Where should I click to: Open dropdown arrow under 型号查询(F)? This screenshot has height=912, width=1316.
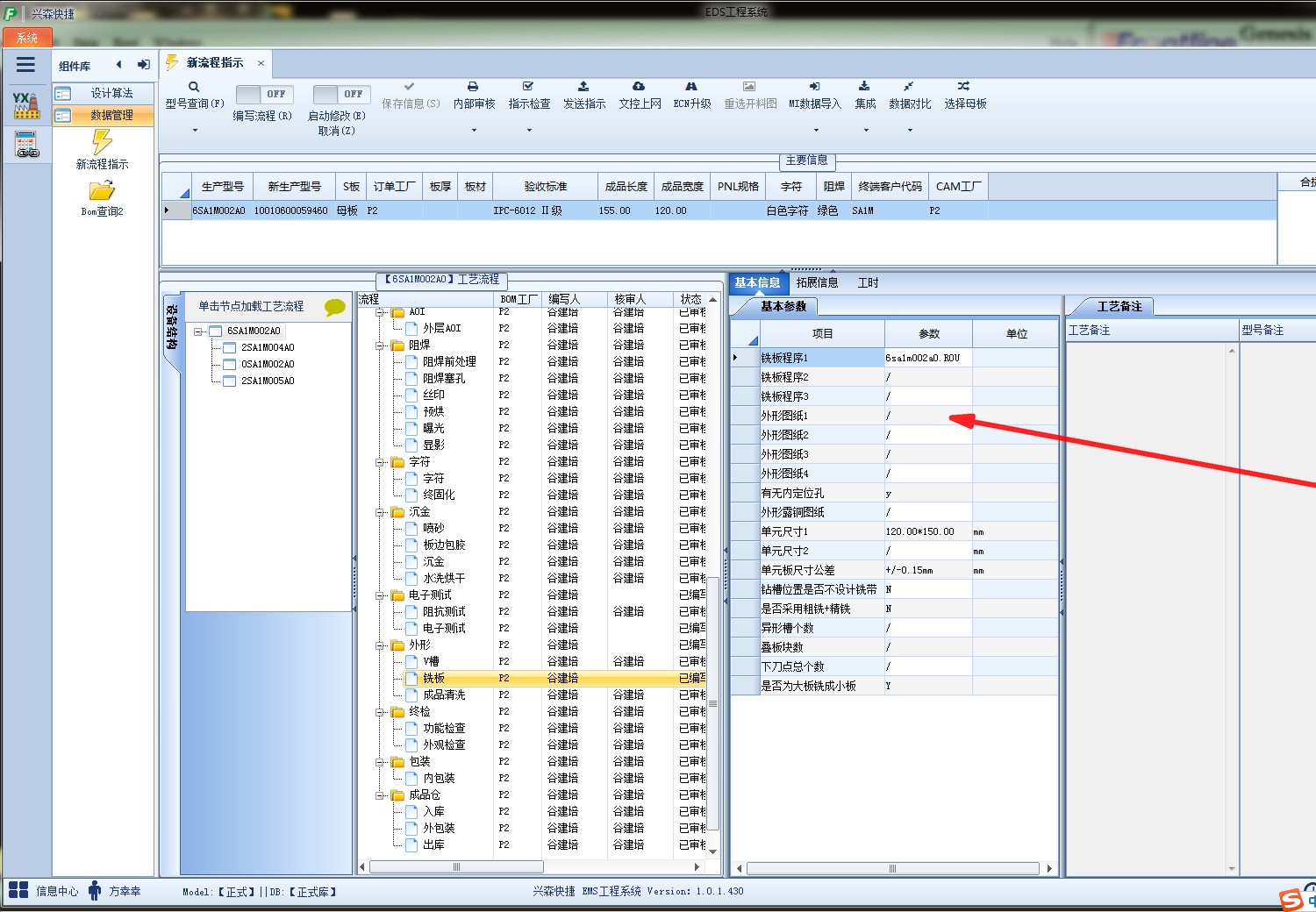195,130
